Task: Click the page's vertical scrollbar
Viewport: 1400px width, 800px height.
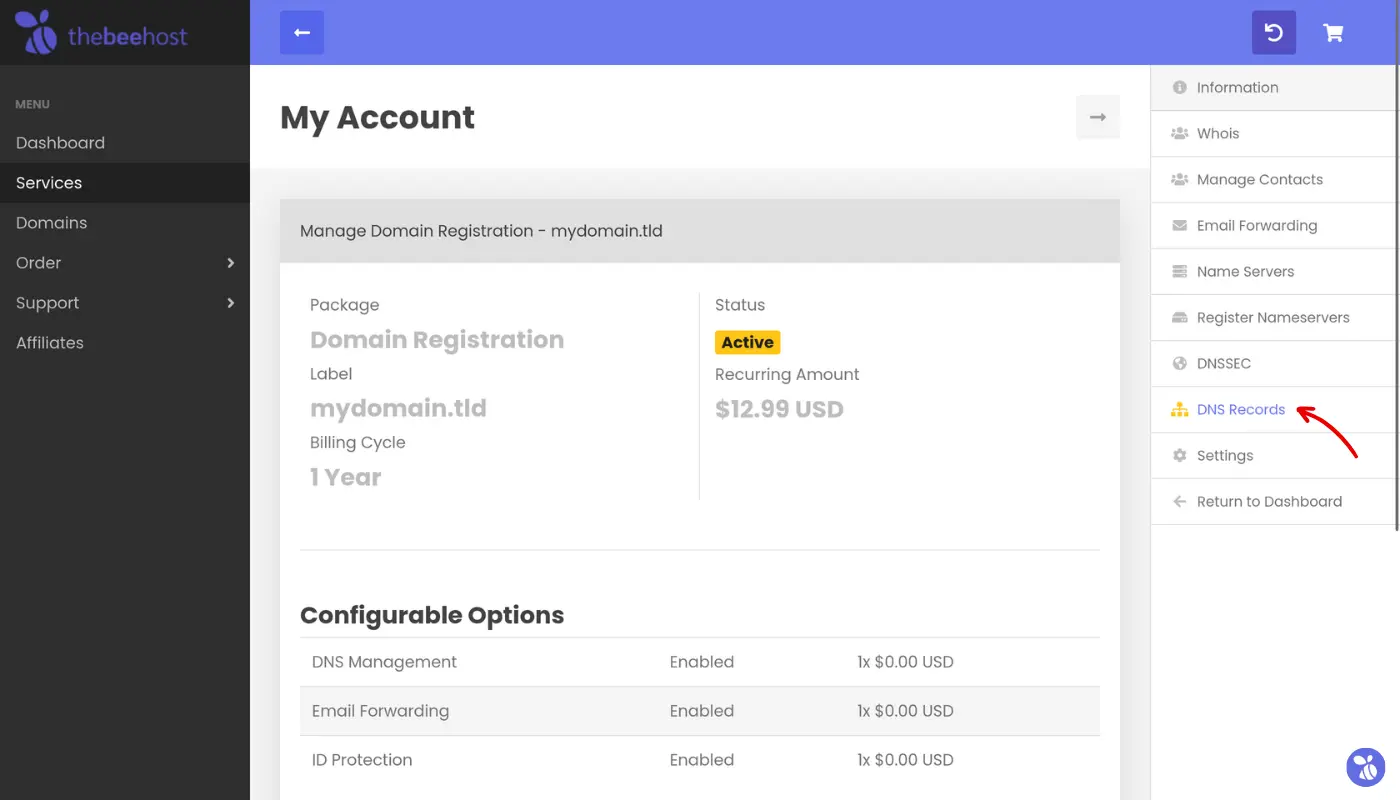Action: click(1396, 300)
